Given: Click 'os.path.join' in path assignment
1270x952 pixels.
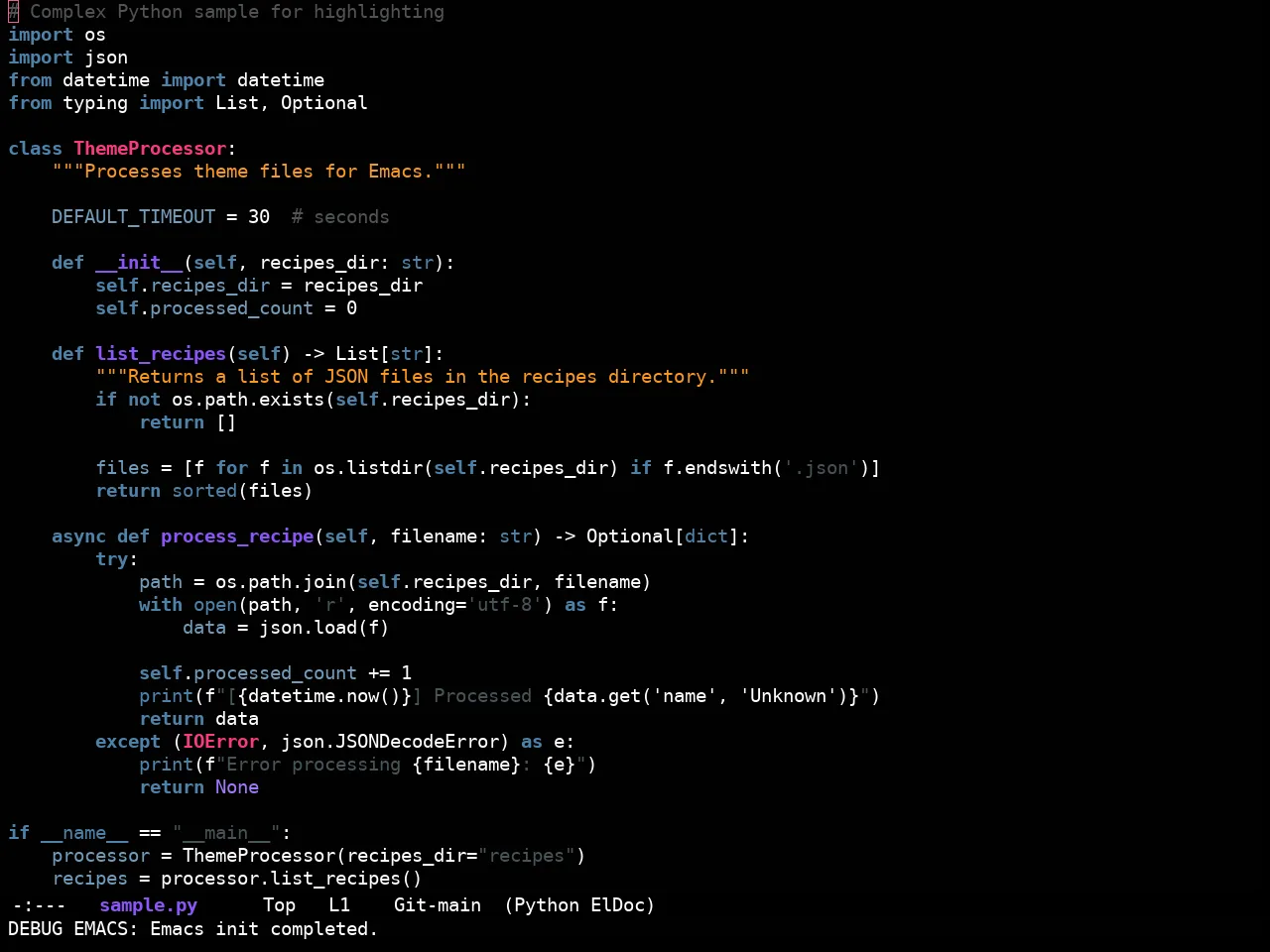Looking at the screenshot, I should [281, 582].
